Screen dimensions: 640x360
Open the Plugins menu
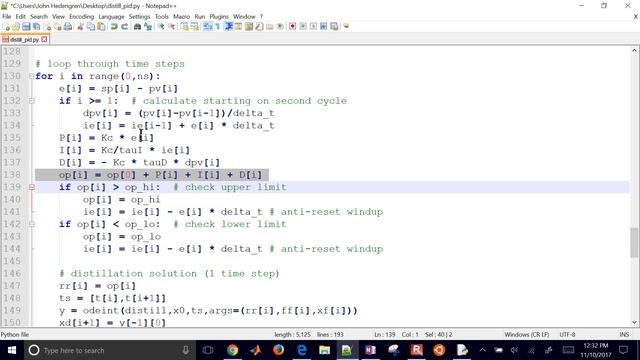[219, 17]
